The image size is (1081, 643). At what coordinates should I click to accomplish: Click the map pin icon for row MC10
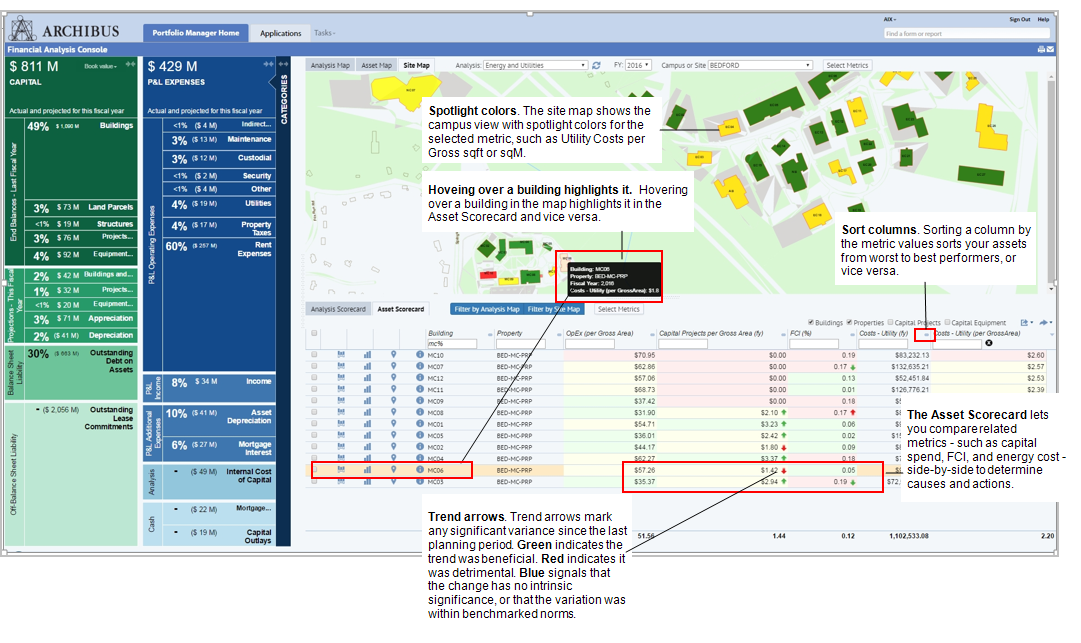pyautogui.click(x=394, y=355)
